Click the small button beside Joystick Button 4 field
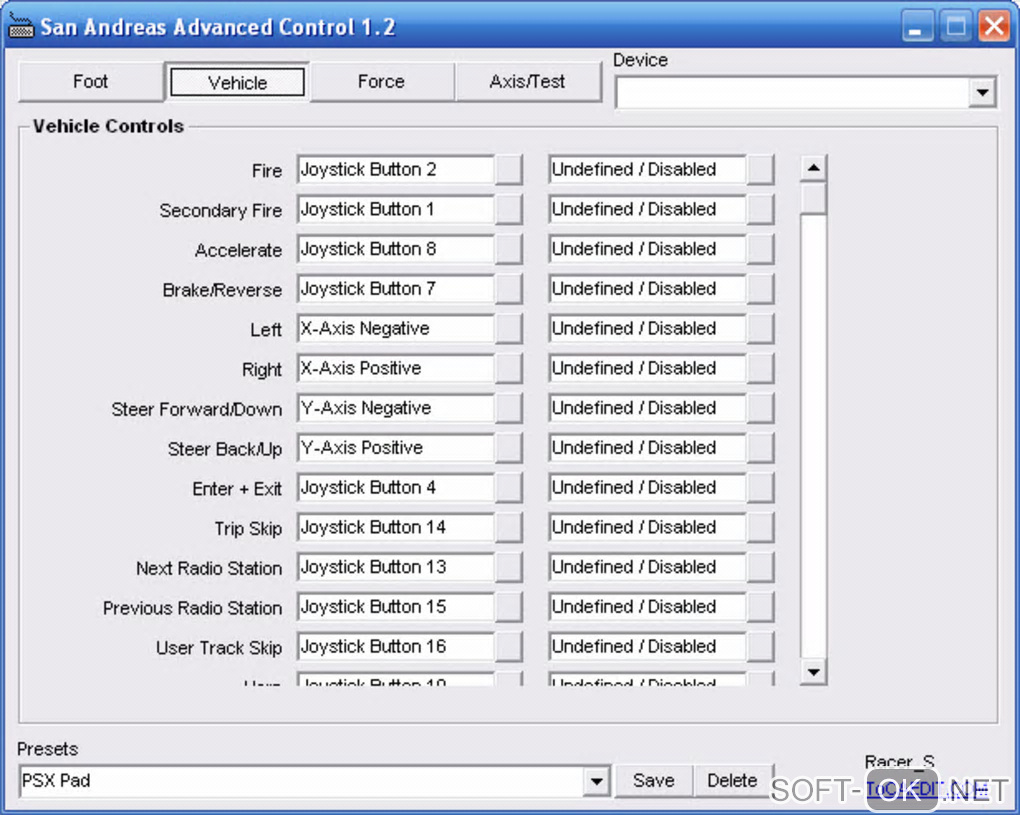Viewport: 1020px width, 815px height. 509,488
